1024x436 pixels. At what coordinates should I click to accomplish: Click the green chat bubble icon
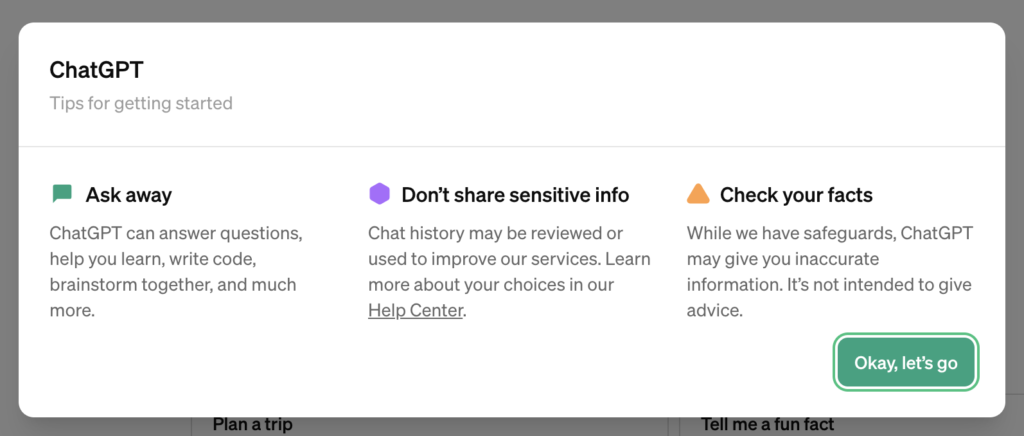tap(62, 194)
